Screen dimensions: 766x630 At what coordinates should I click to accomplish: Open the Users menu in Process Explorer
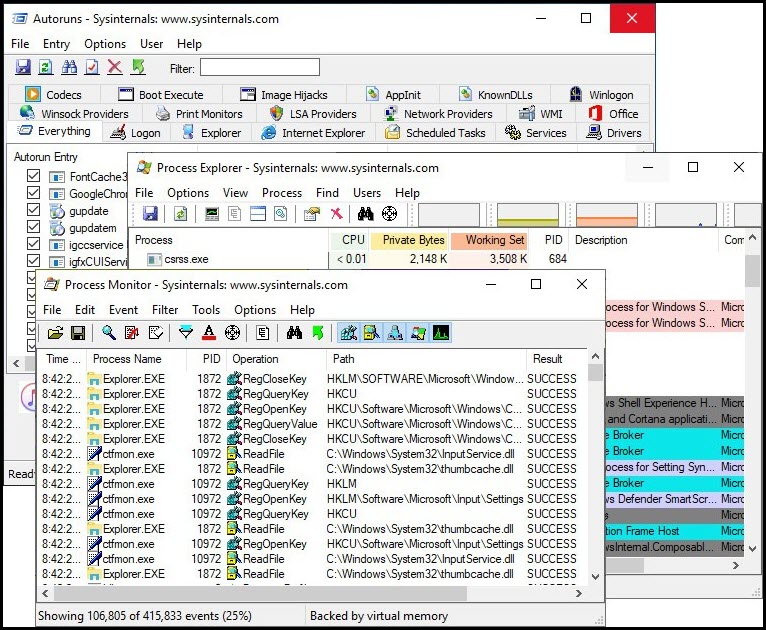[x=367, y=193]
